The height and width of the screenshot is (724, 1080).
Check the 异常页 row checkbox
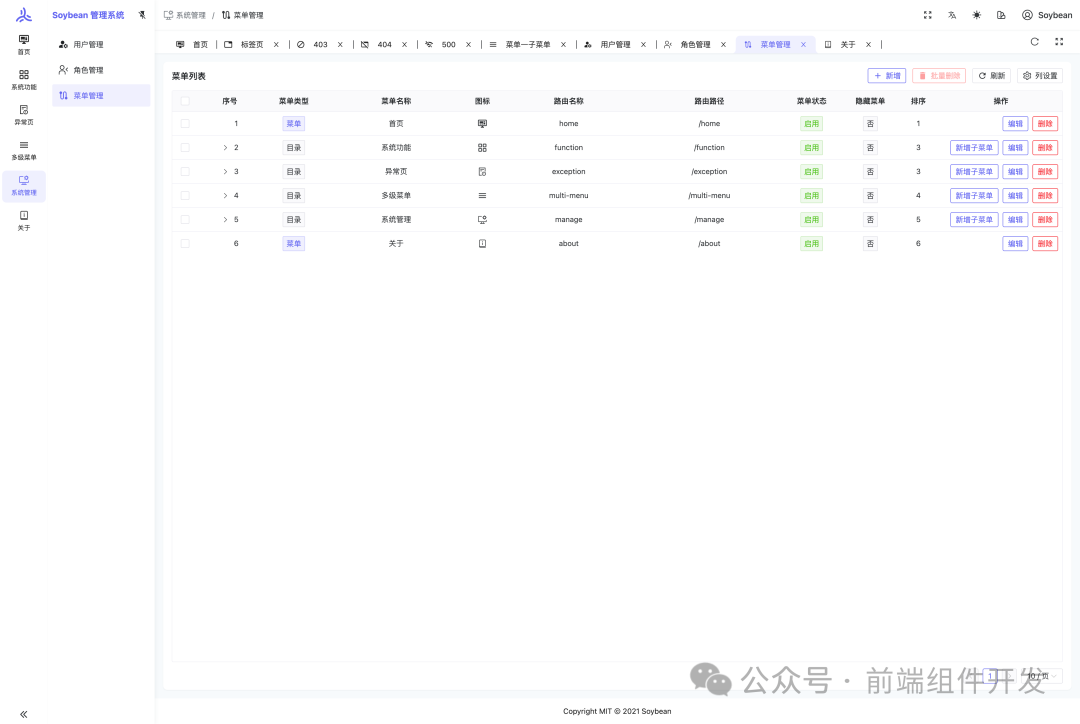coord(185,172)
